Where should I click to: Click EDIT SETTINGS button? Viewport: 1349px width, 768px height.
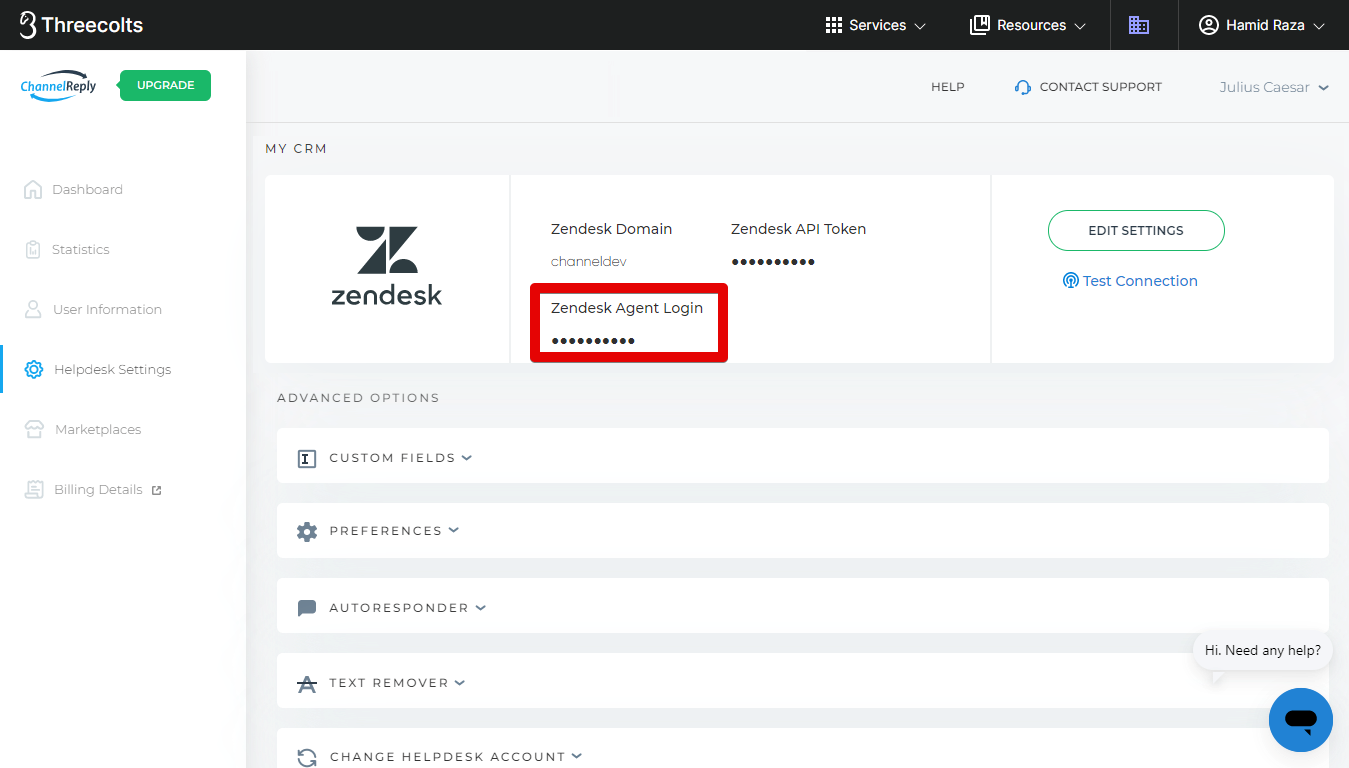1136,230
